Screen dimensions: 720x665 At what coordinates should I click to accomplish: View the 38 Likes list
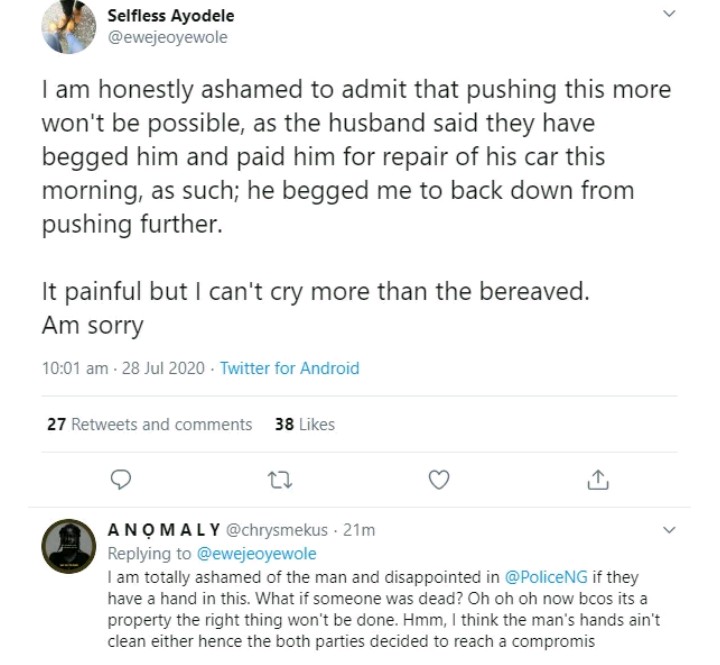pos(304,424)
